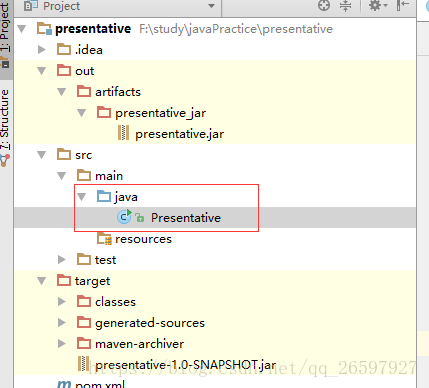The height and width of the screenshot is (388, 429).
Task: Collapse the src folder arrow
Action: pos(42,155)
